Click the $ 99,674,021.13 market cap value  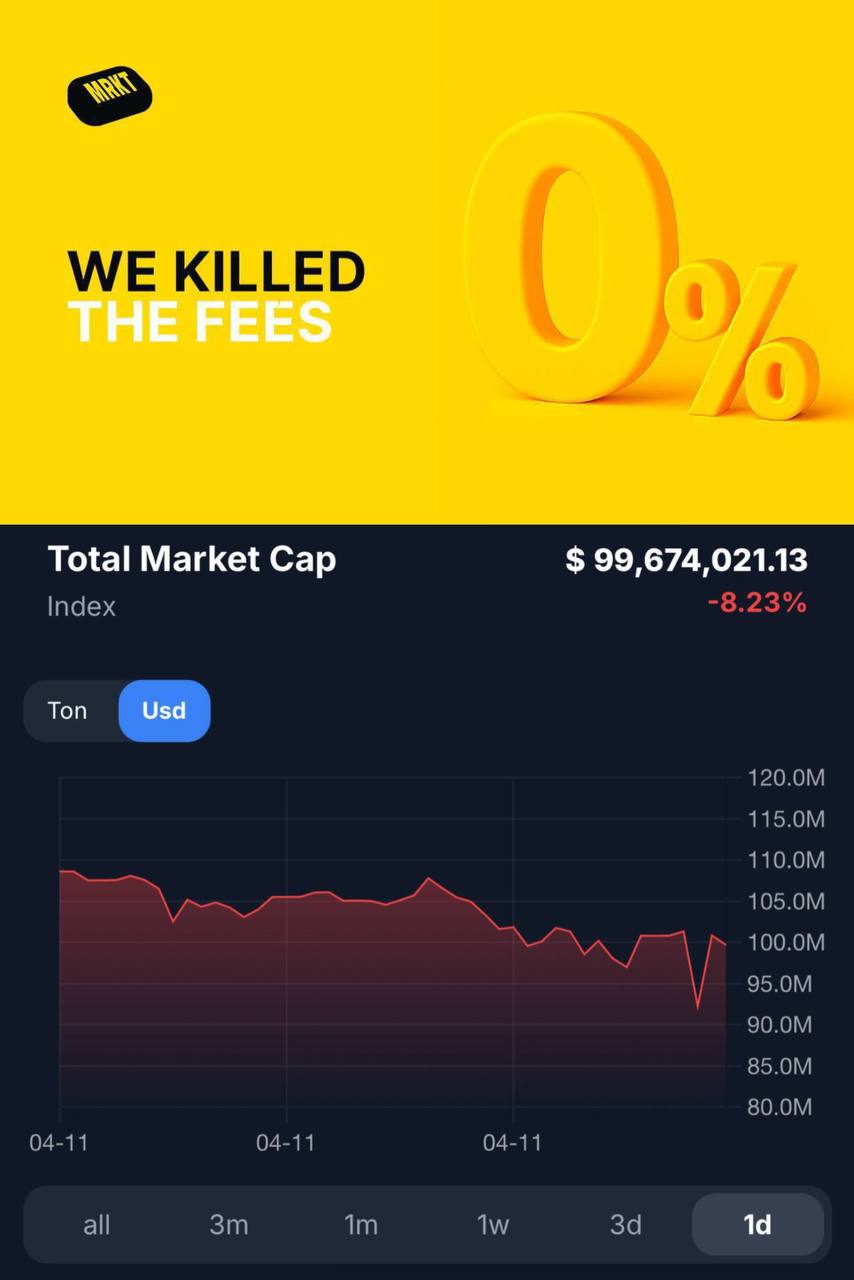[x=686, y=560]
